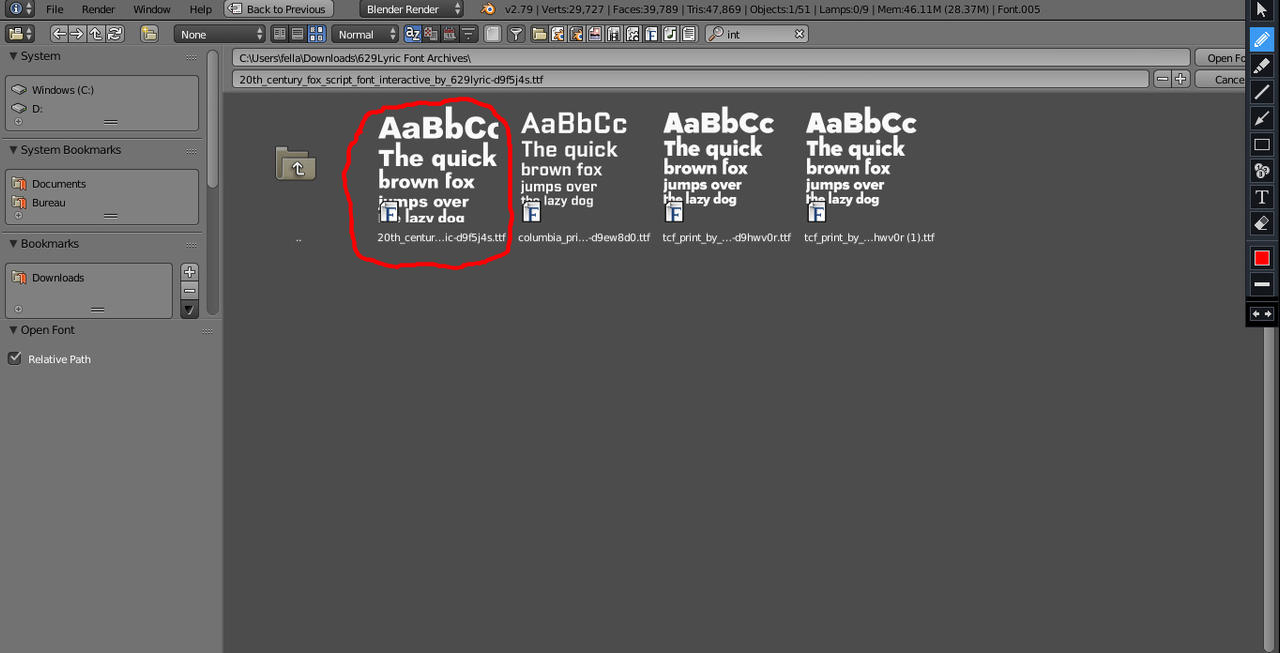This screenshot has width=1280, height=653.
Task: Click the Cancel button
Action: coord(1221,79)
